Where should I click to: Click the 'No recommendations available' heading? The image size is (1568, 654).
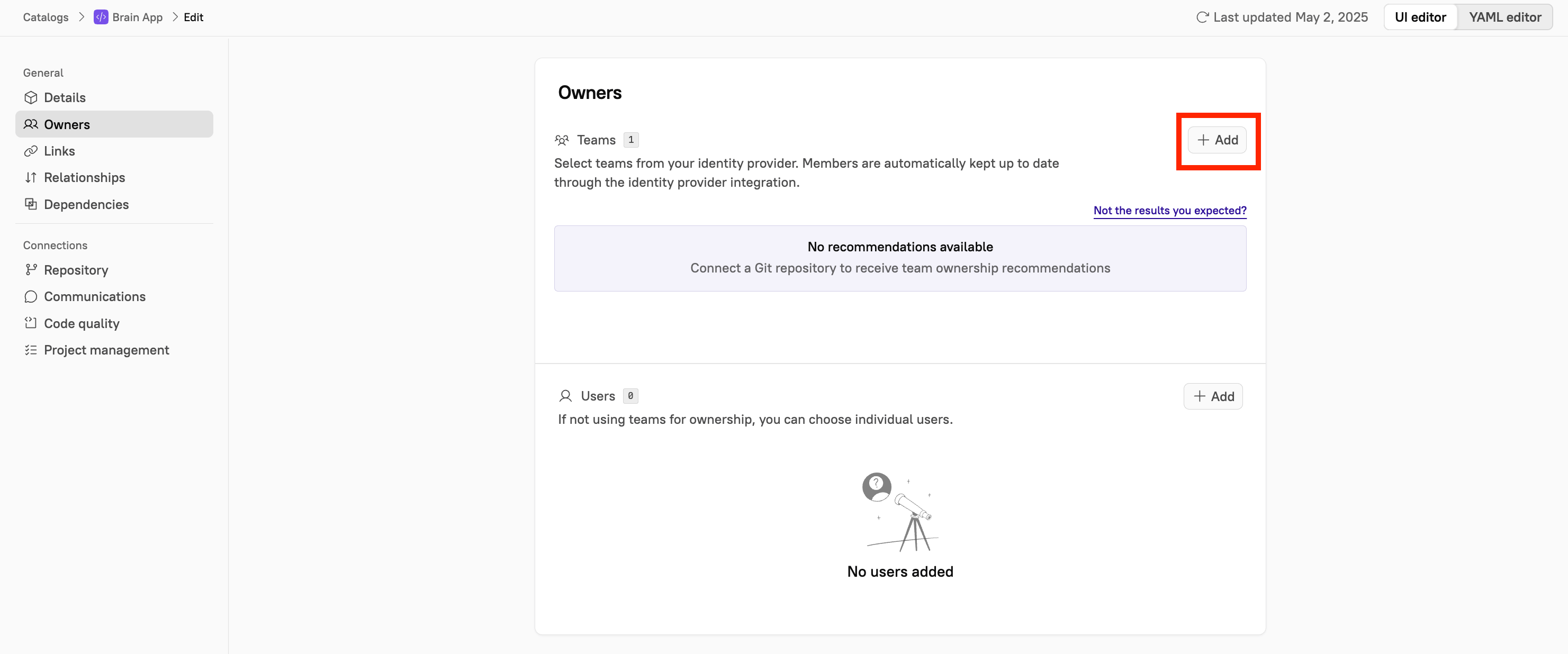point(900,247)
